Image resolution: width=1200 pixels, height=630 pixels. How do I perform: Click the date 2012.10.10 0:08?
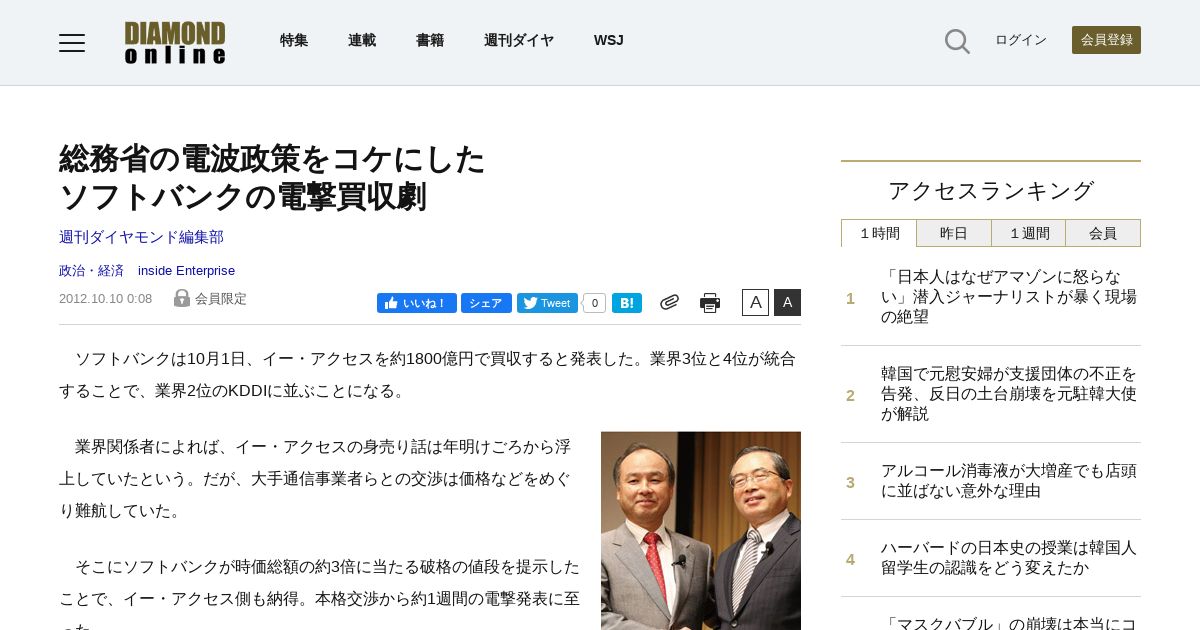point(105,298)
